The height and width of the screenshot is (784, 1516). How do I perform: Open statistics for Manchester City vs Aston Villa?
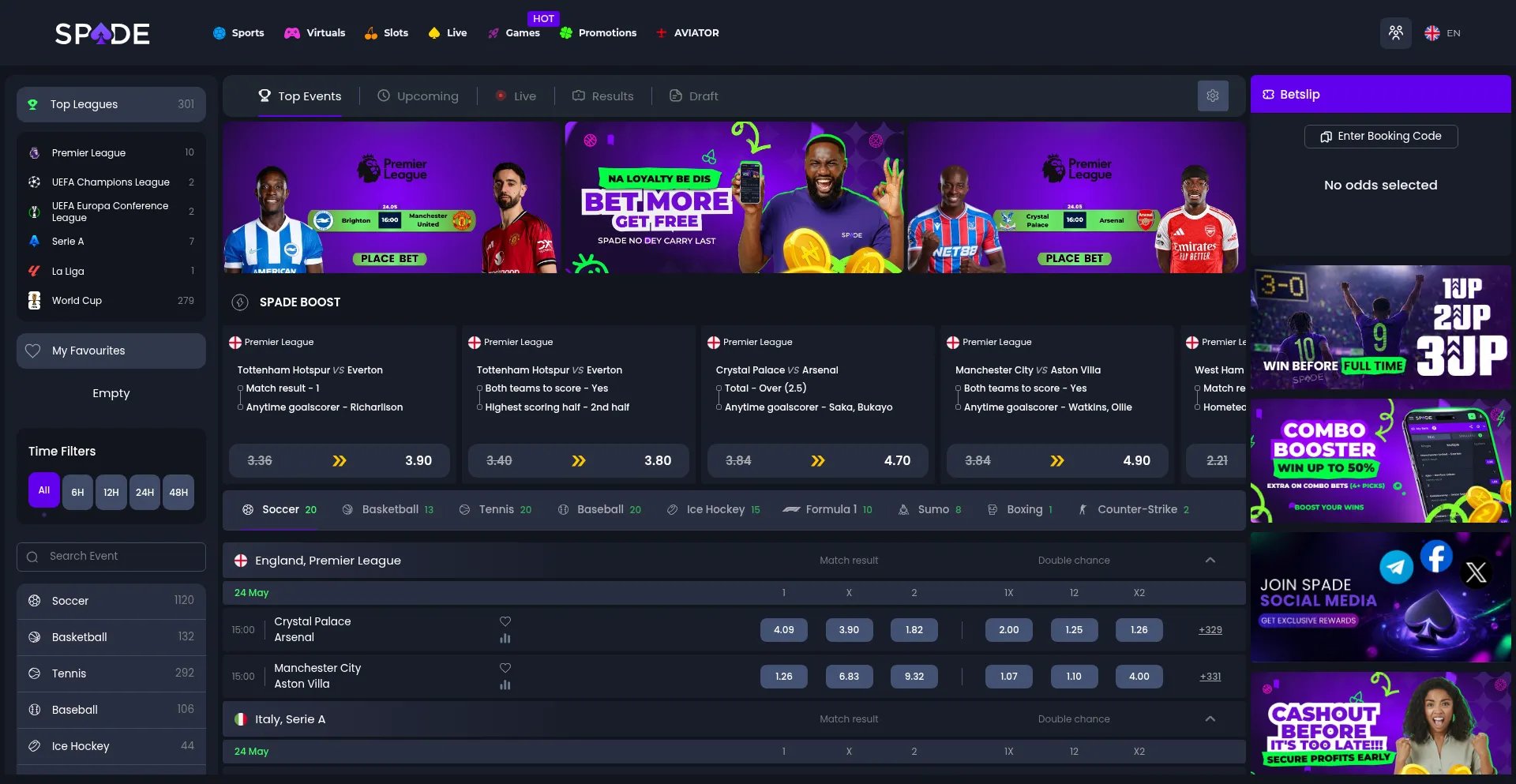coord(505,685)
